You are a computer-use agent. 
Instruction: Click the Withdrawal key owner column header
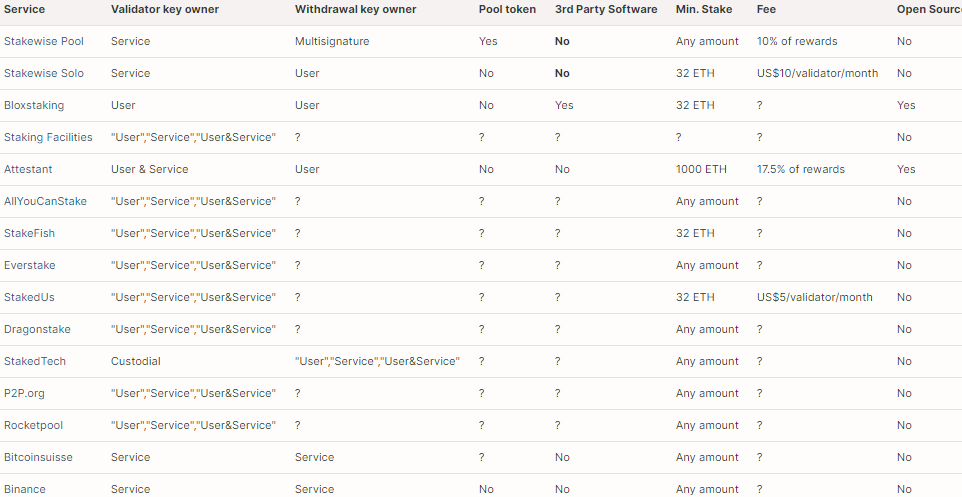coord(355,9)
